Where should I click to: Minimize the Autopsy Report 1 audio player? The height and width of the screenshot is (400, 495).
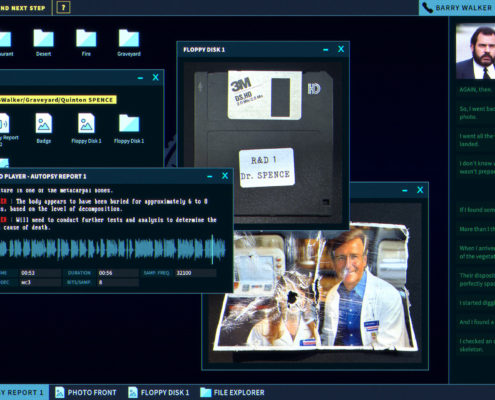[210, 176]
